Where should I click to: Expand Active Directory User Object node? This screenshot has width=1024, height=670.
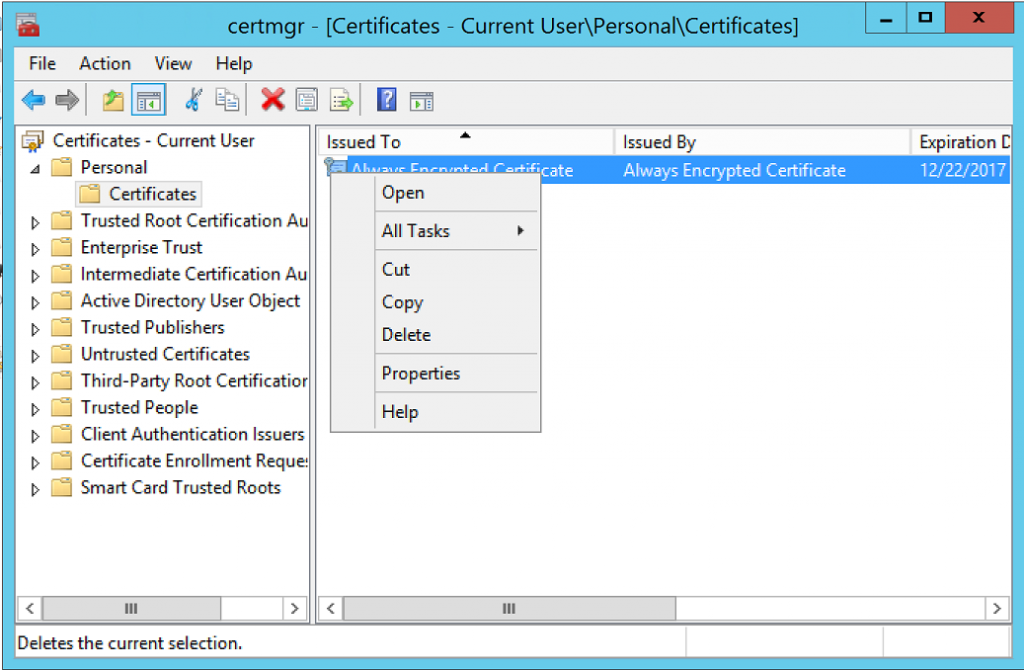pyautogui.click(x=35, y=303)
